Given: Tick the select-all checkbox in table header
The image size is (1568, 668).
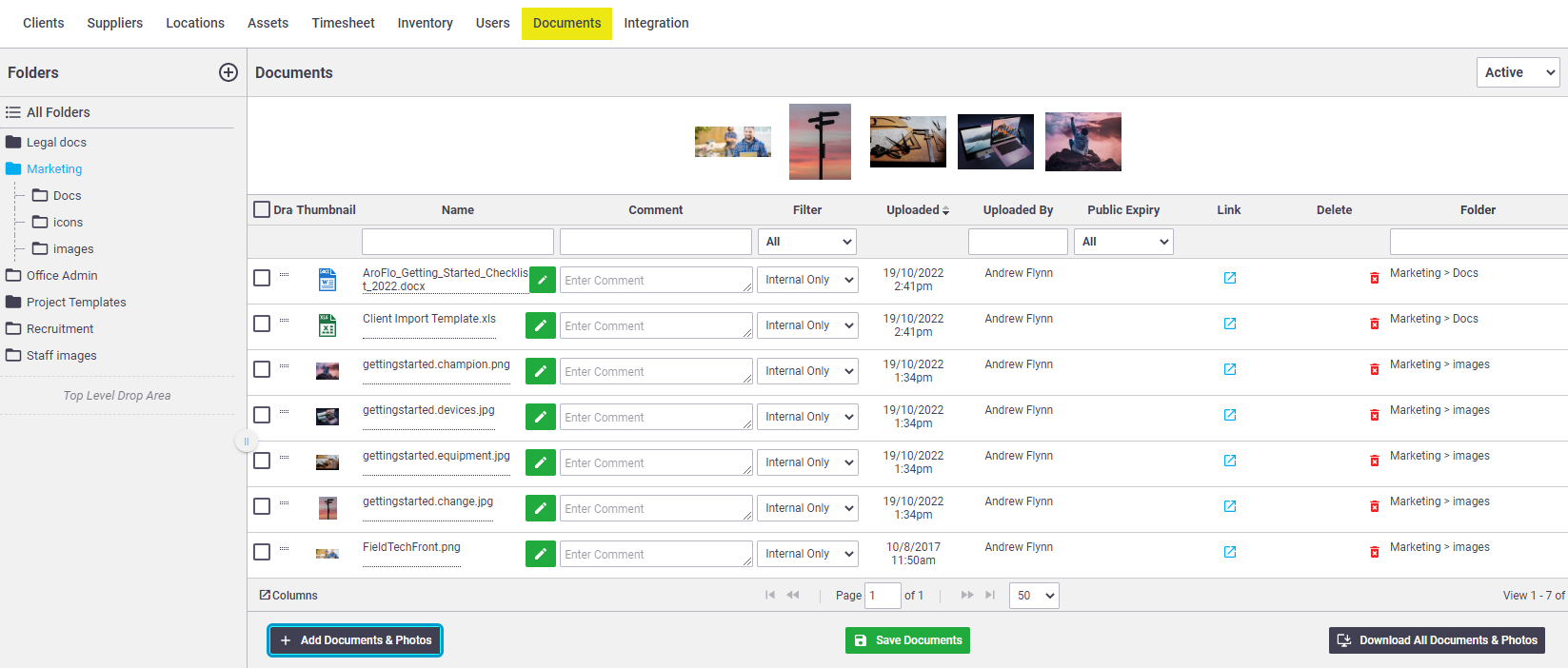Looking at the screenshot, I should 262,209.
